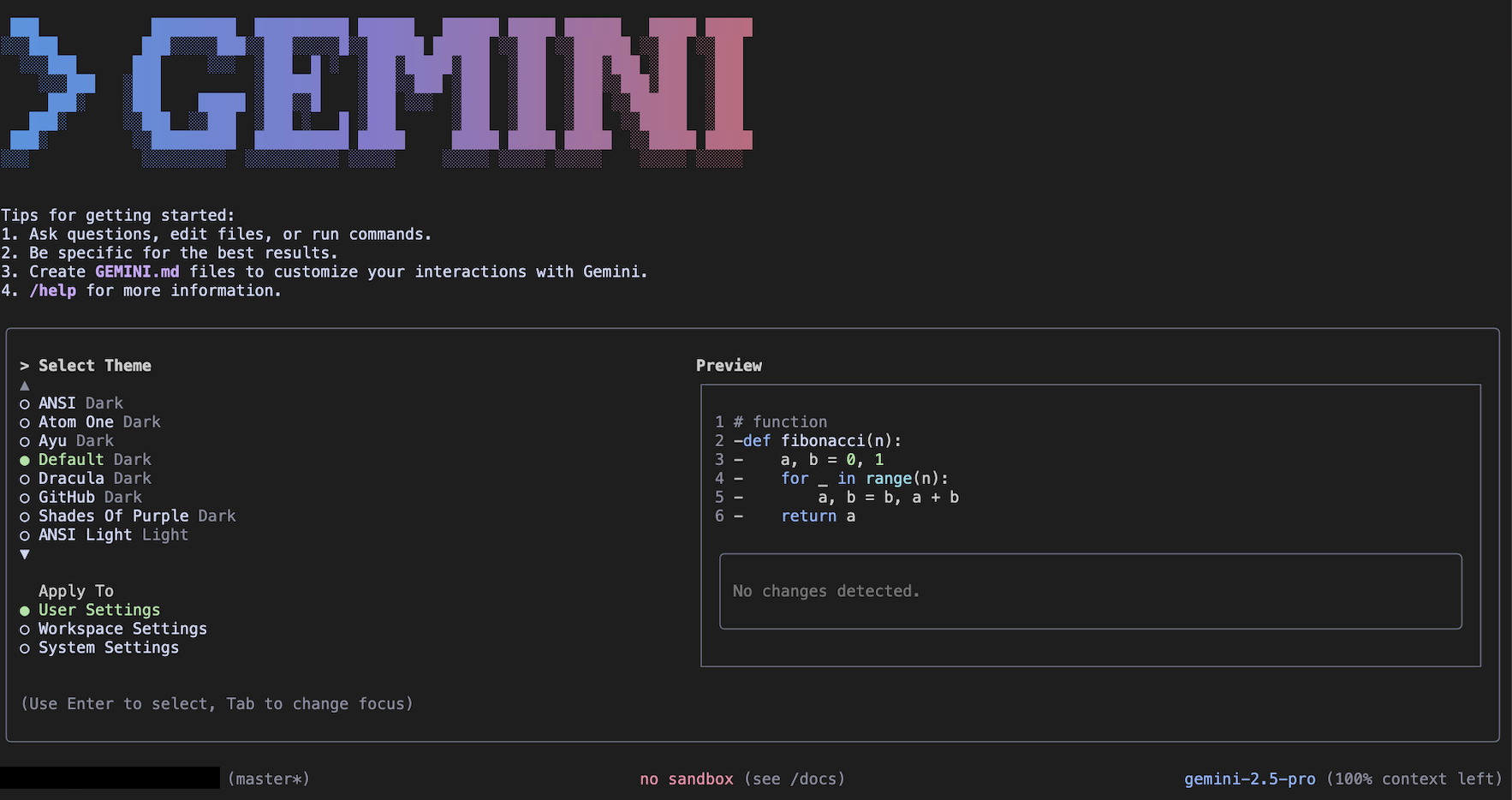Click the down arrow below theme list
This screenshot has height=800, width=1512.
click(25, 554)
